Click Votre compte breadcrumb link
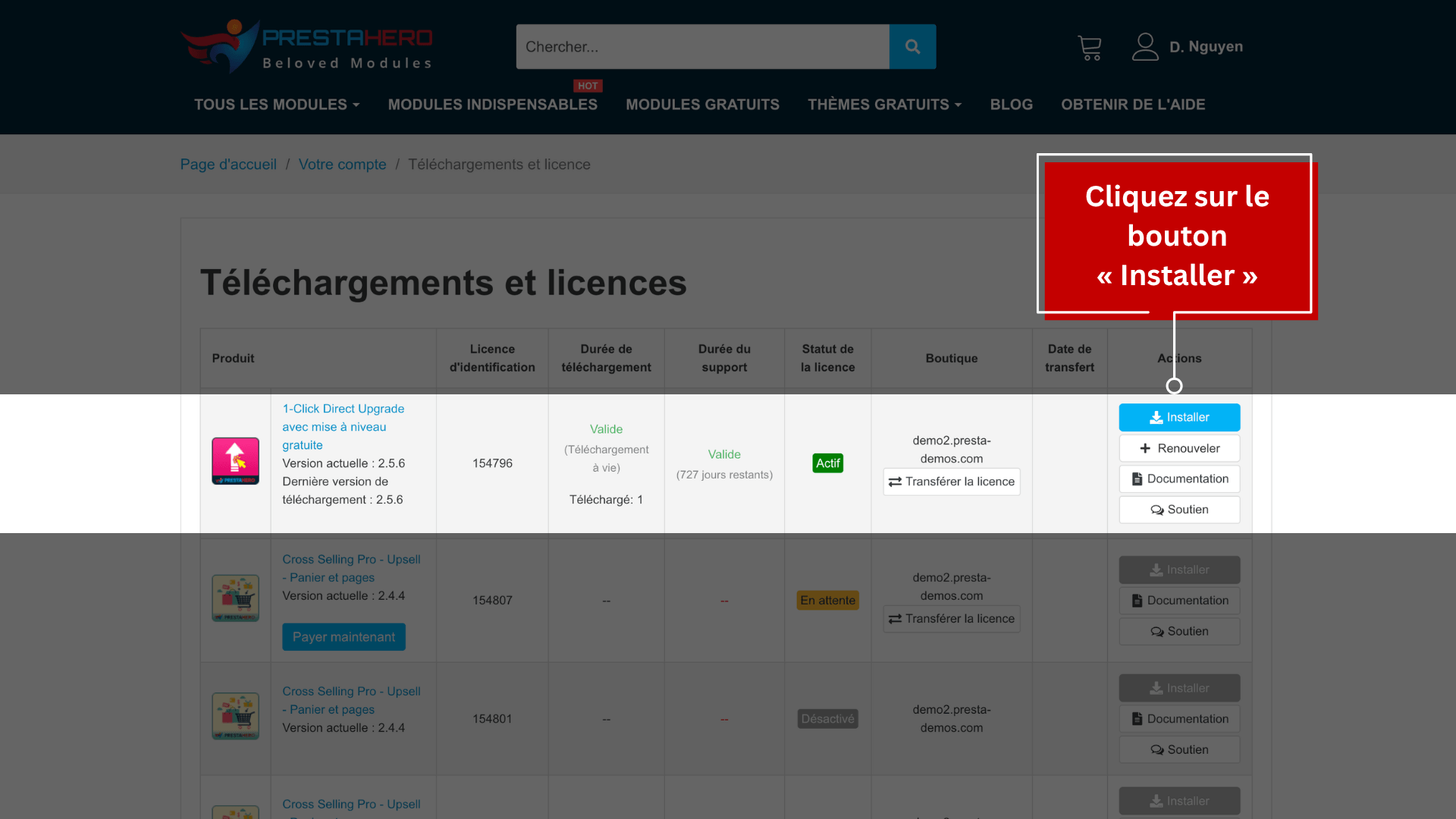This screenshot has height=819, width=1456. [x=342, y=165]
